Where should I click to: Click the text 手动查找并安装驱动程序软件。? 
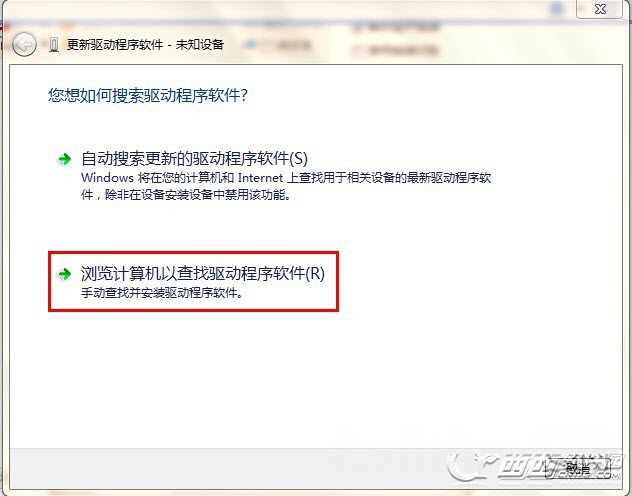pos(162,293)
